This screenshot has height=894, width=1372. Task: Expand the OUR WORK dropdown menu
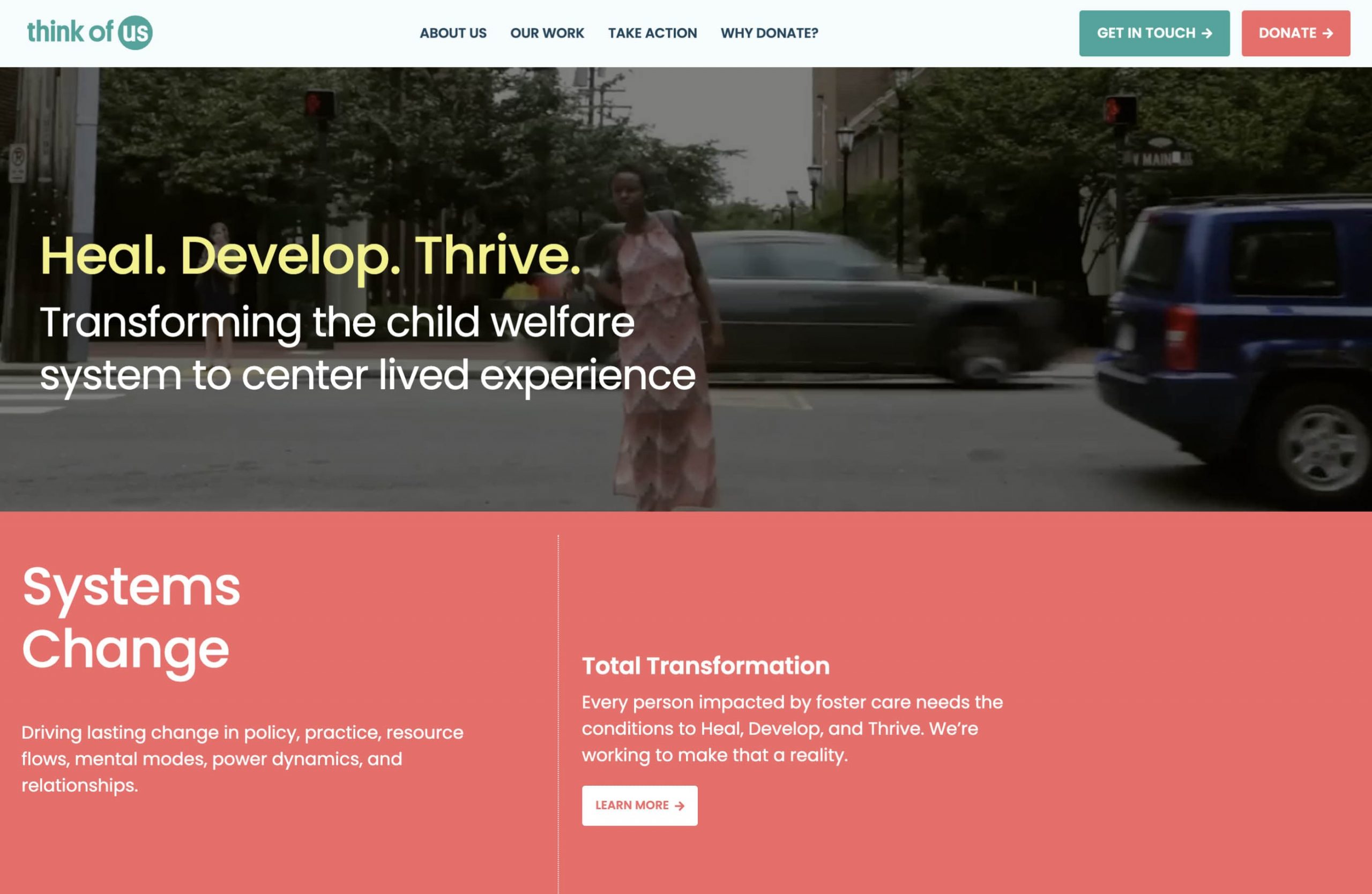(546, 33)
